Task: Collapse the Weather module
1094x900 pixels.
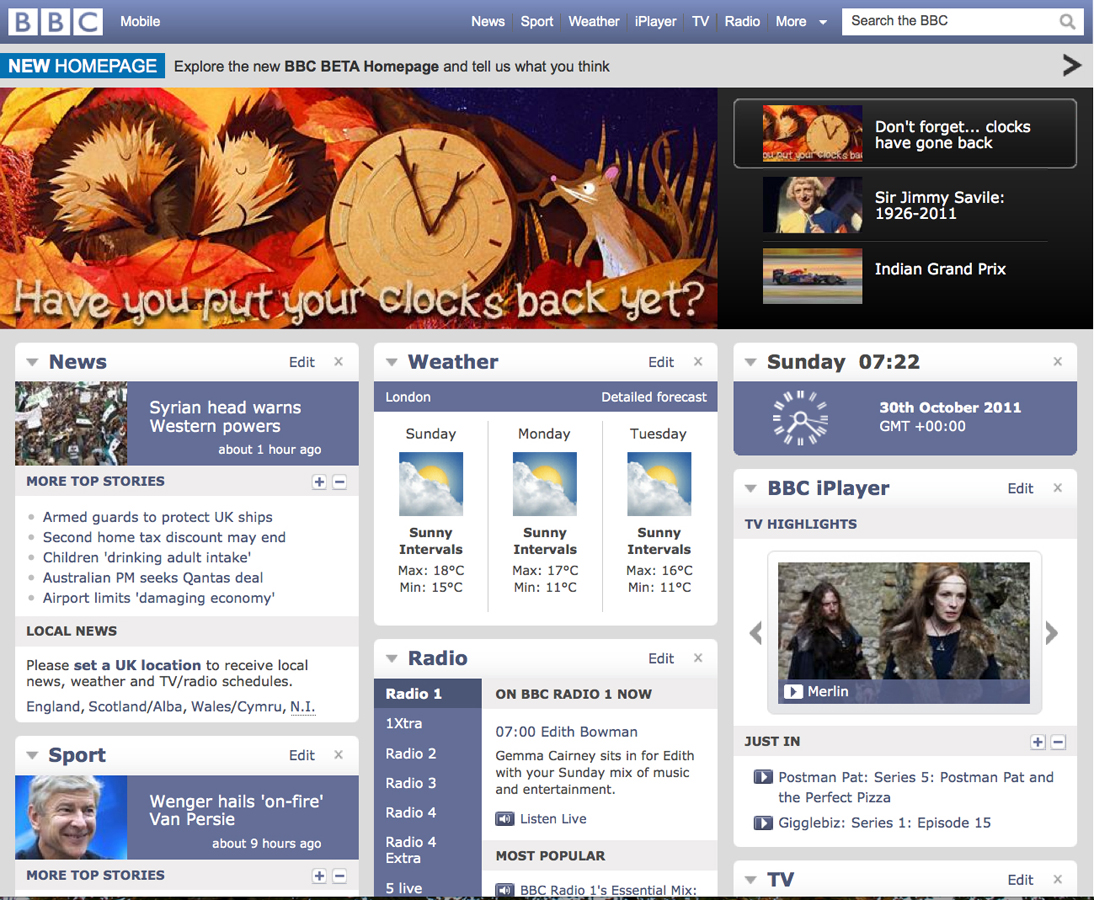Action: click(x=391, y=362)
